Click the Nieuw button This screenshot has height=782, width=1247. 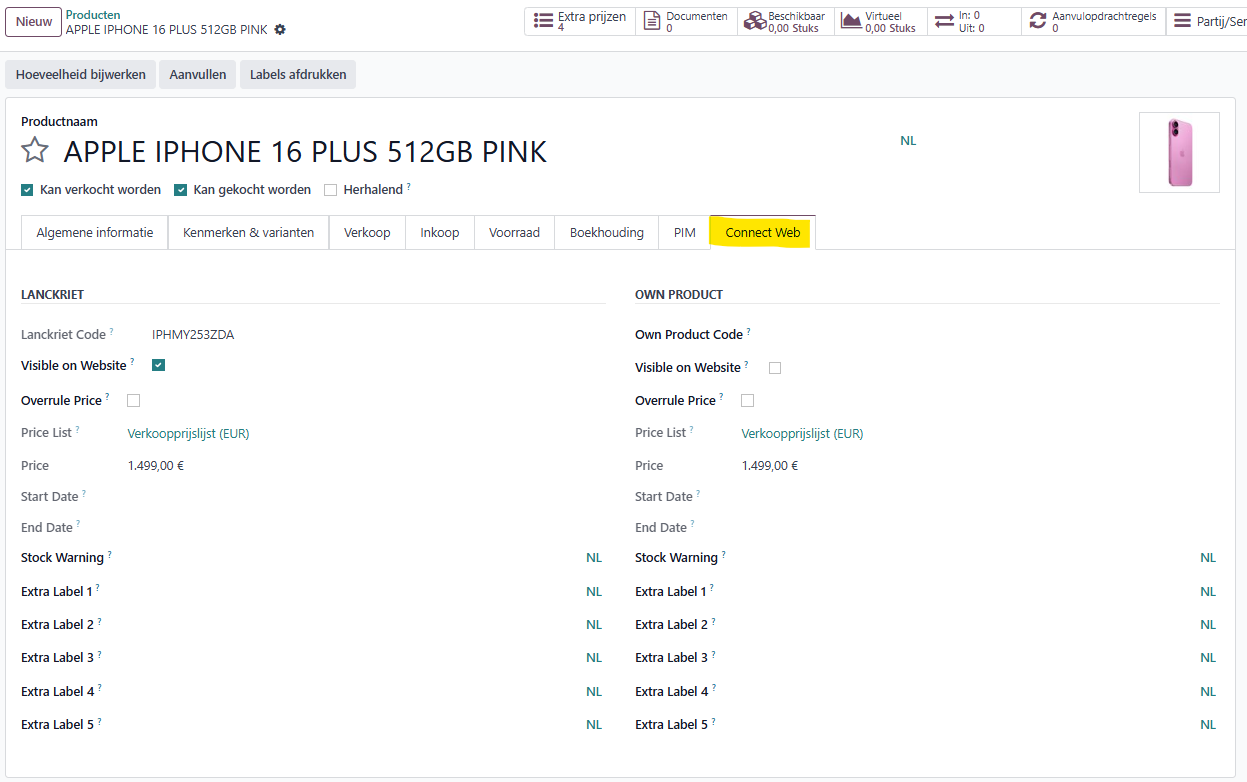point(33,22)
